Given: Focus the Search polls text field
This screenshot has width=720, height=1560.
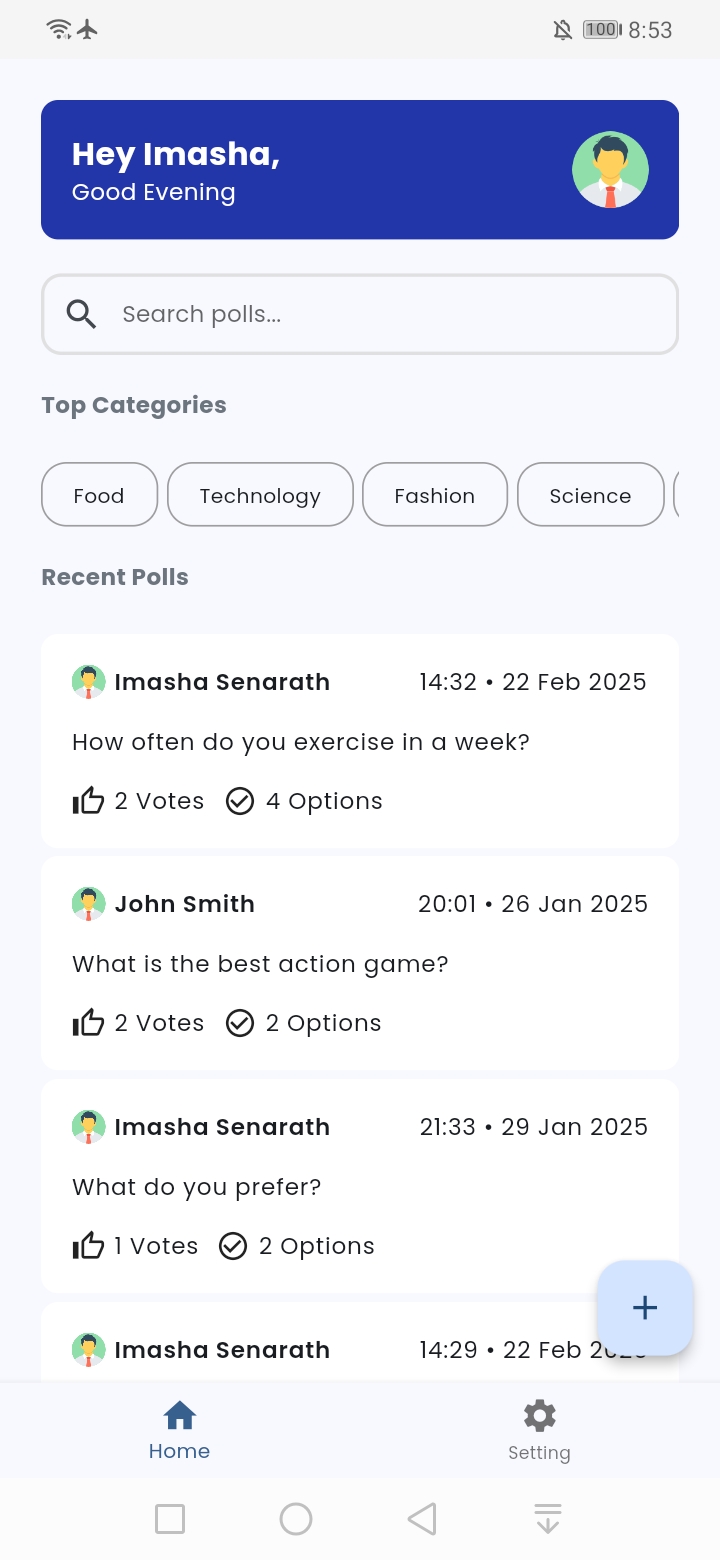Looking at the screenshot, I should pos(380,314).
